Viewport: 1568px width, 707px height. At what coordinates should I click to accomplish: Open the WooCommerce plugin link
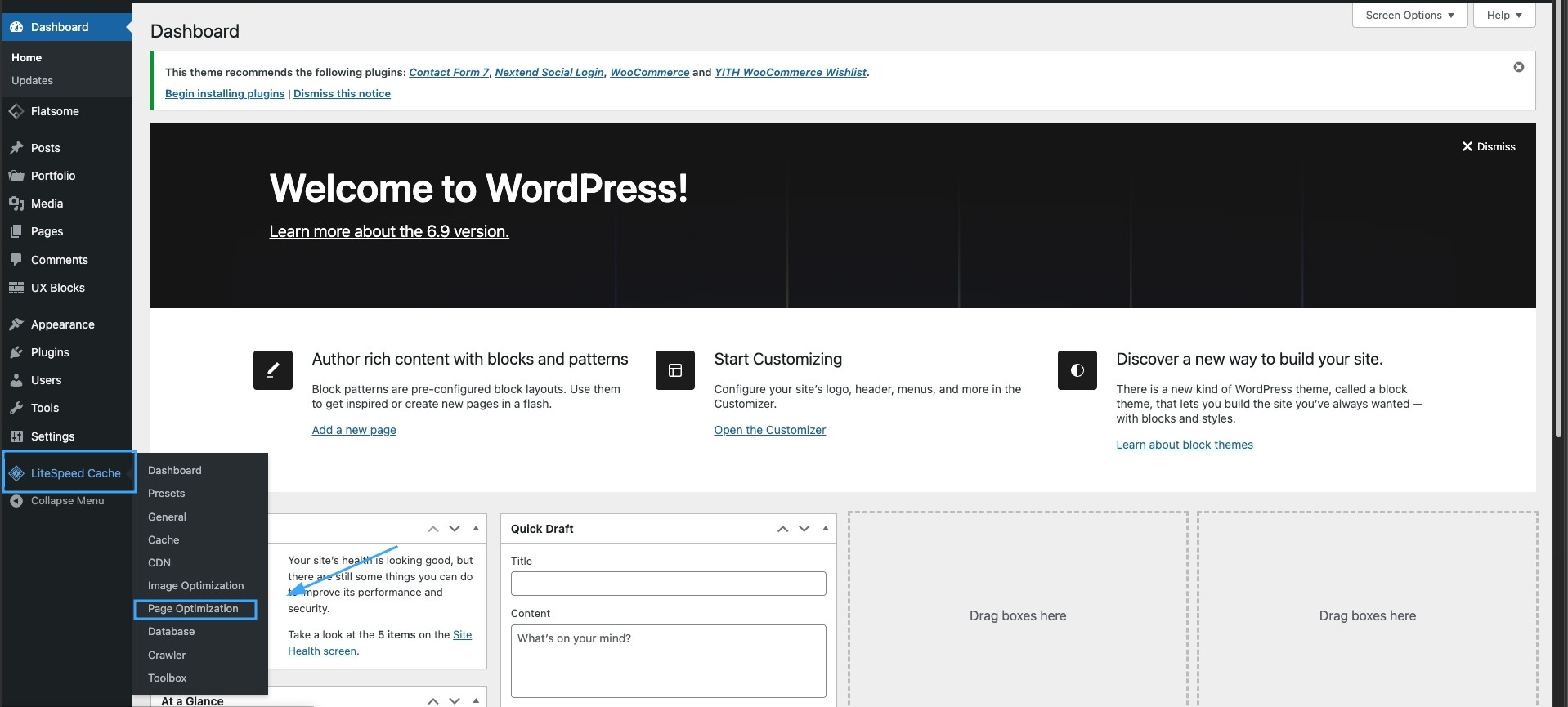tap(650, 73)
